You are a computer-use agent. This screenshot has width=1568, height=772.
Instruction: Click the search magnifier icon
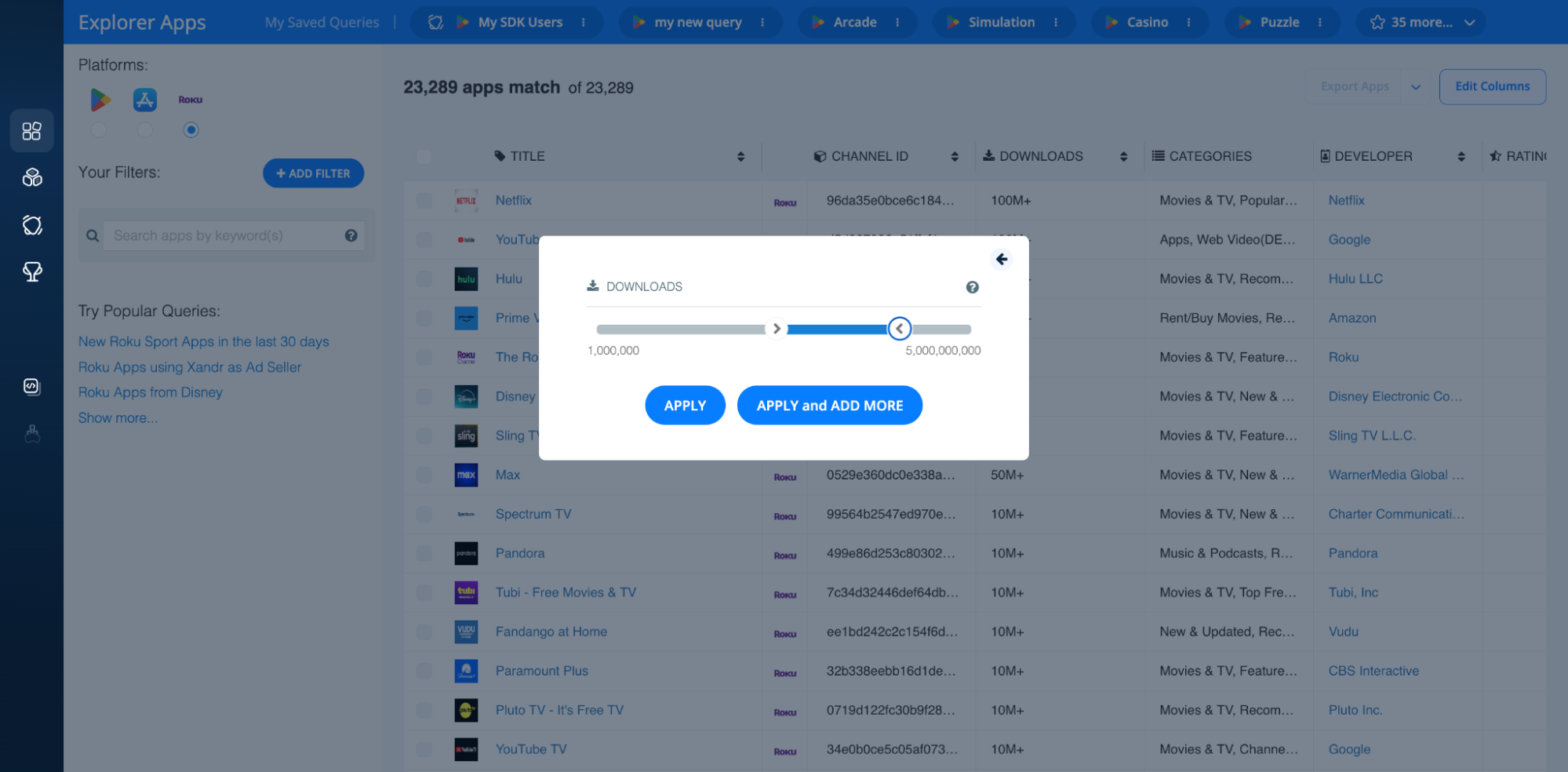93,235
